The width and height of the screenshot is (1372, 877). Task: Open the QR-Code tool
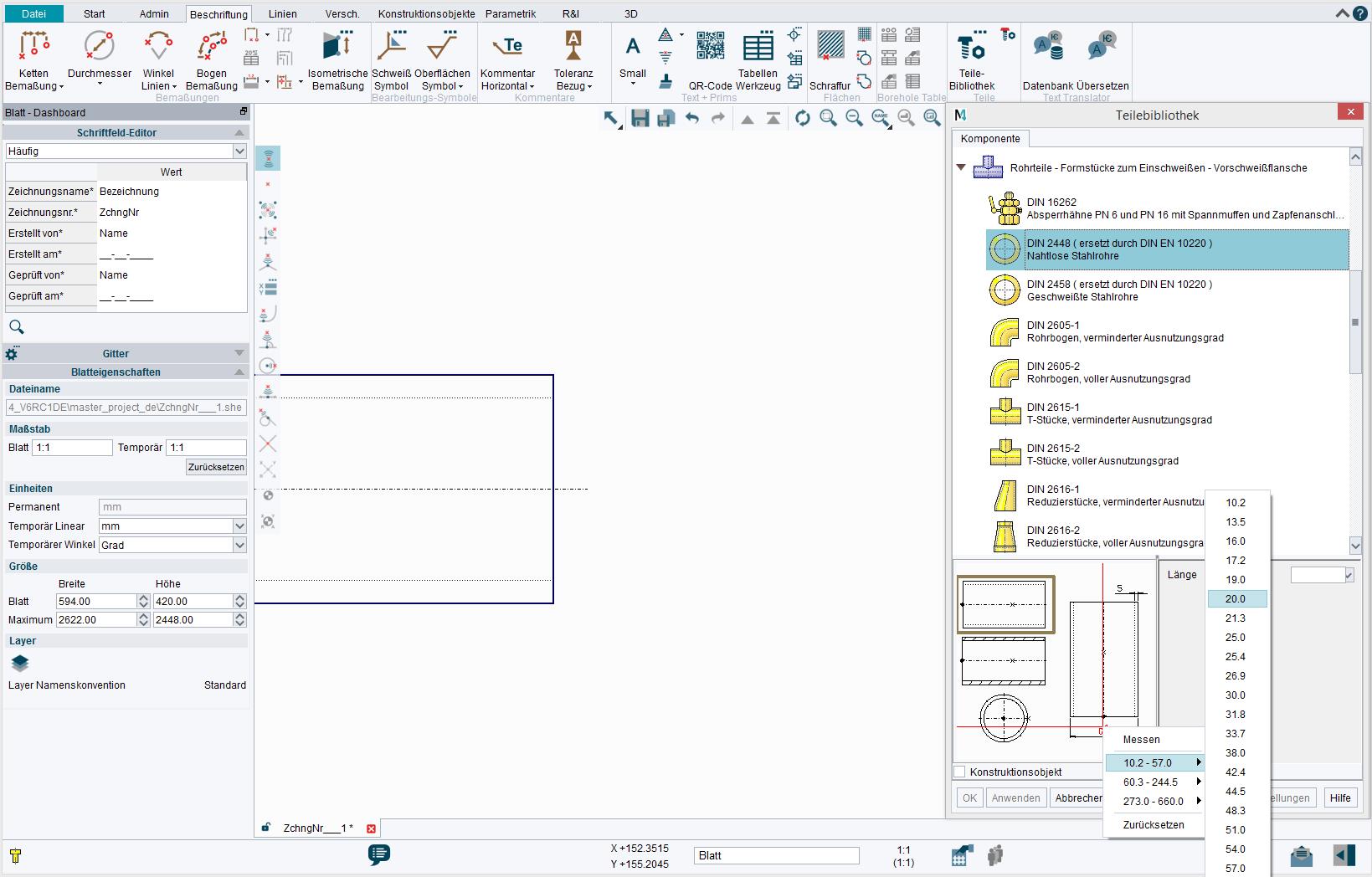click(710, 47)
